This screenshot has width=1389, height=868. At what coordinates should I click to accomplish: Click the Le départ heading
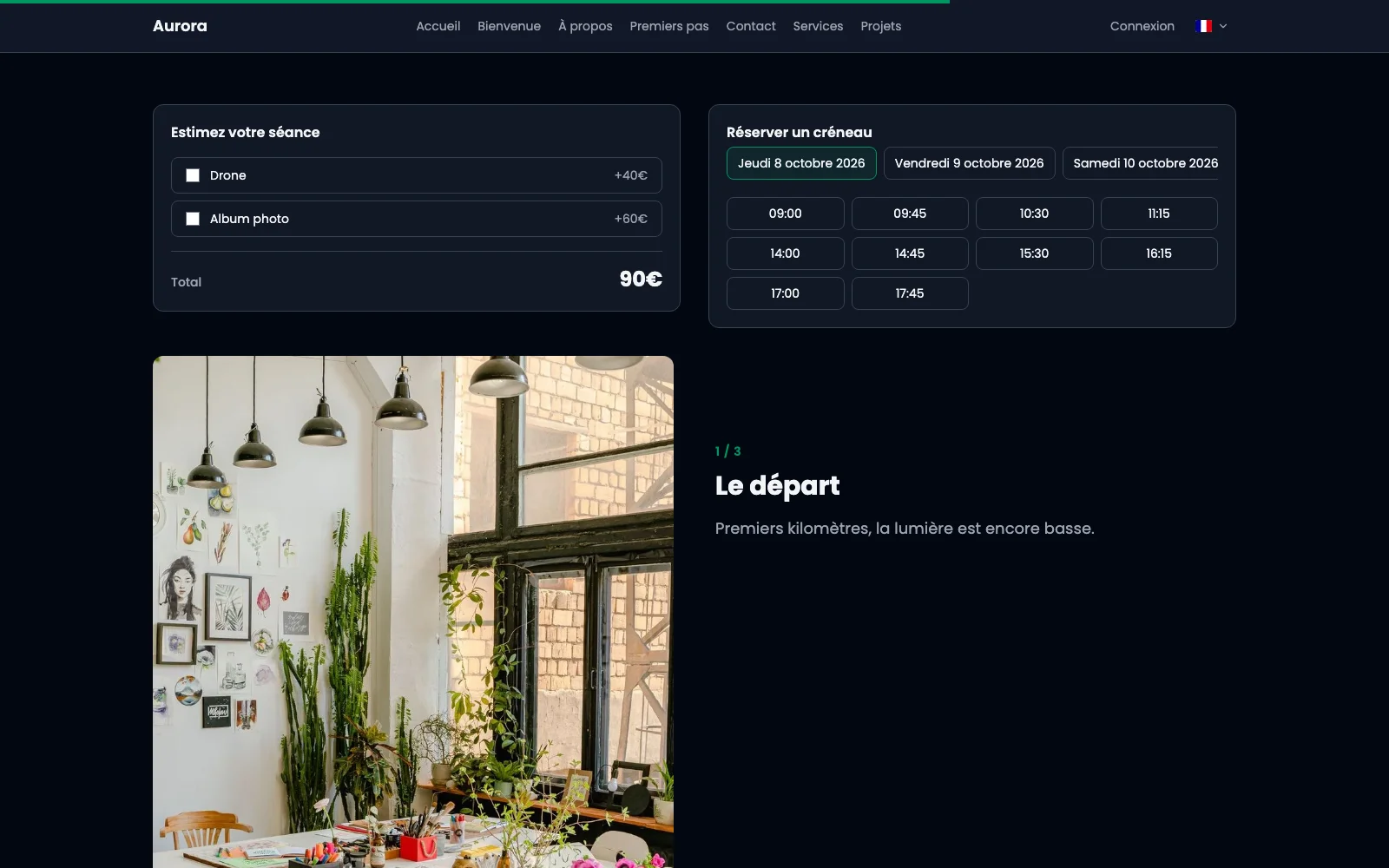pos(777,485)
